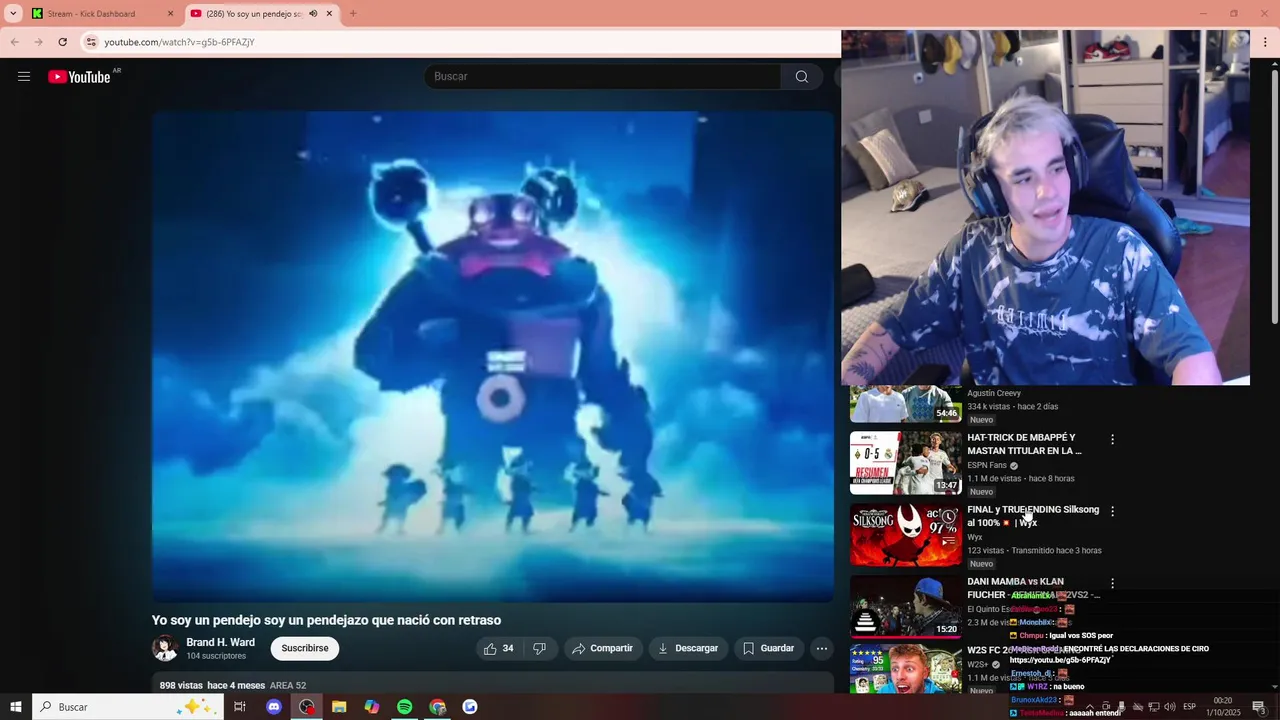Viewport: 1280px width, 720px height.
Task: Open the Silksong 97% video thumbnail
Action: pos(906,535)
